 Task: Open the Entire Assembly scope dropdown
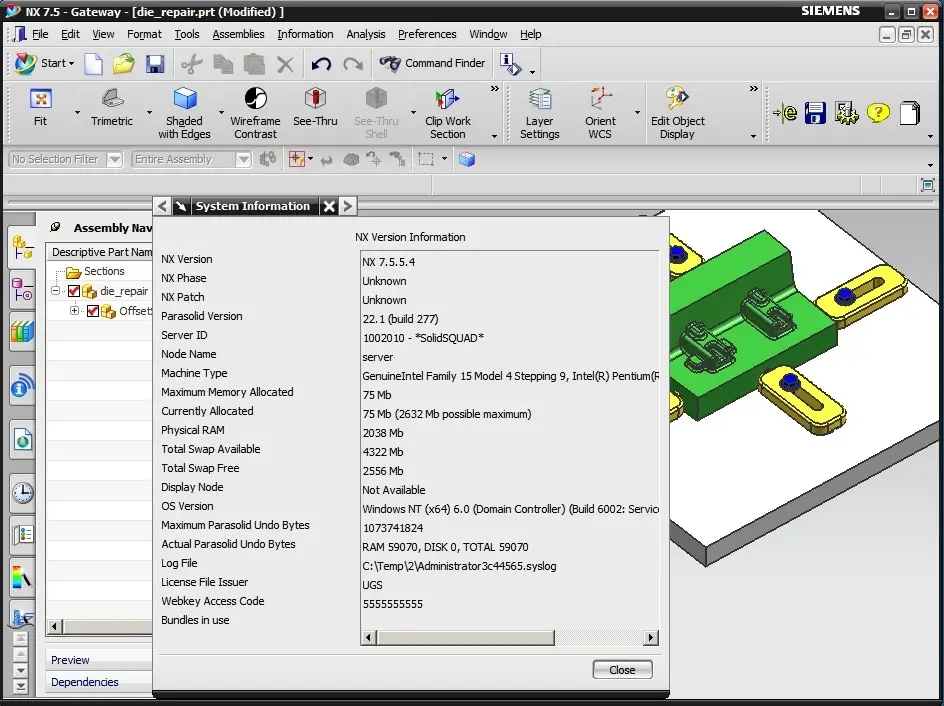pyautogui.click(x=243, y=158)
